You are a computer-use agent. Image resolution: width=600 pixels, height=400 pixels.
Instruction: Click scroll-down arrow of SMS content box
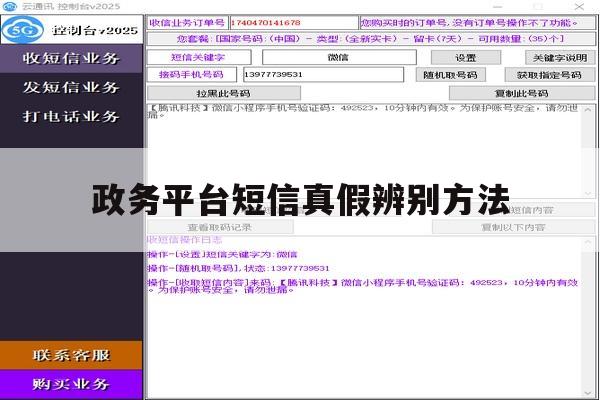click(588, 193)
